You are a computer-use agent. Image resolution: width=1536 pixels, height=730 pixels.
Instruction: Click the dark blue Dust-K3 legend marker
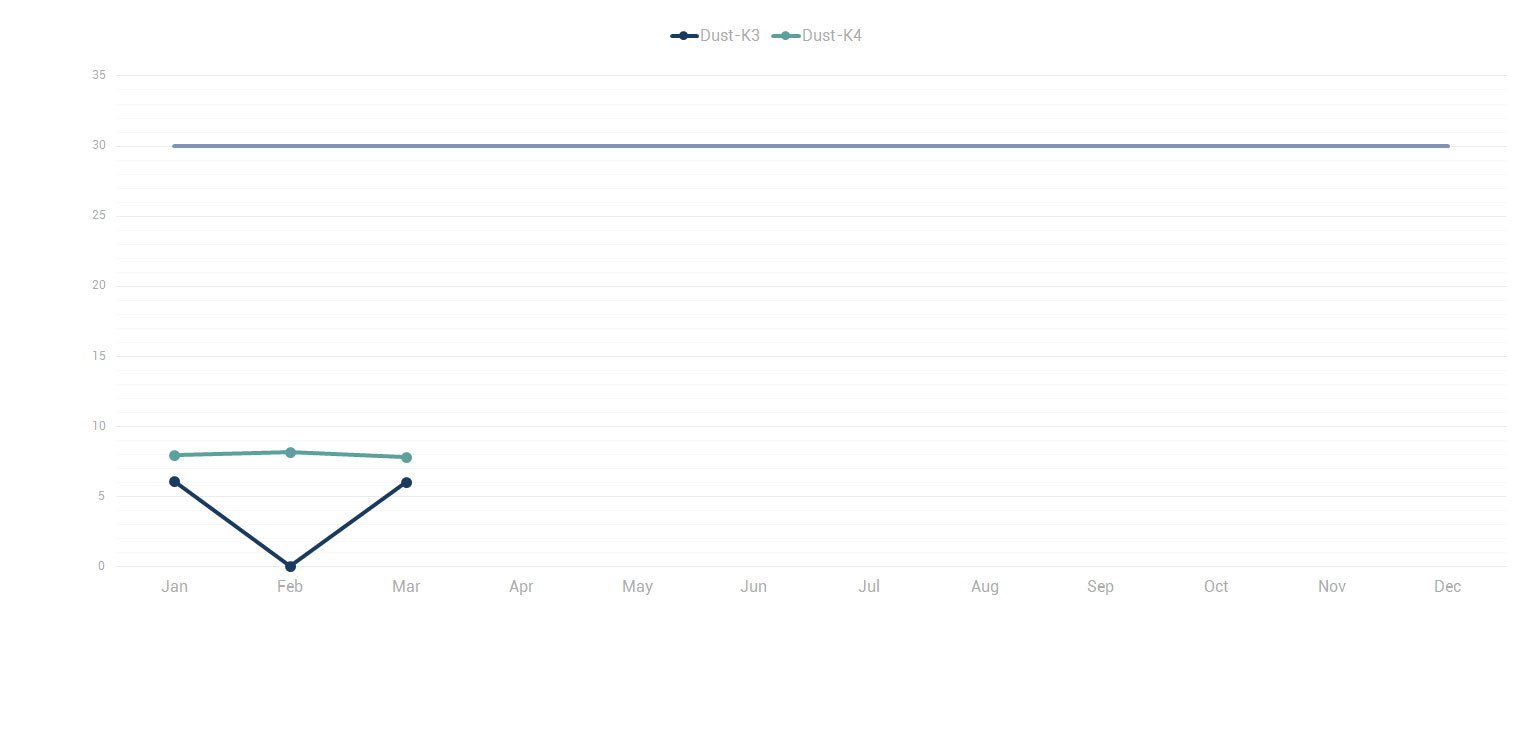coord(684,36)
